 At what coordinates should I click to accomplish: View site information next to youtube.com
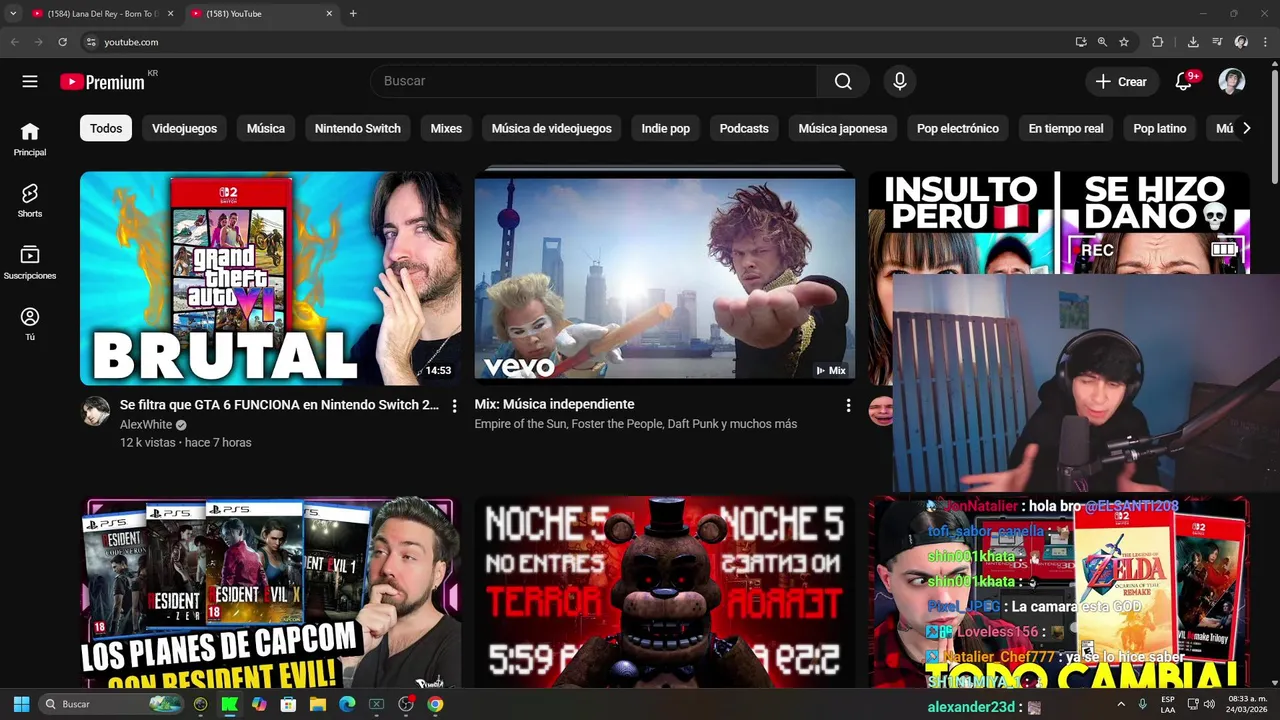(91, 42)
